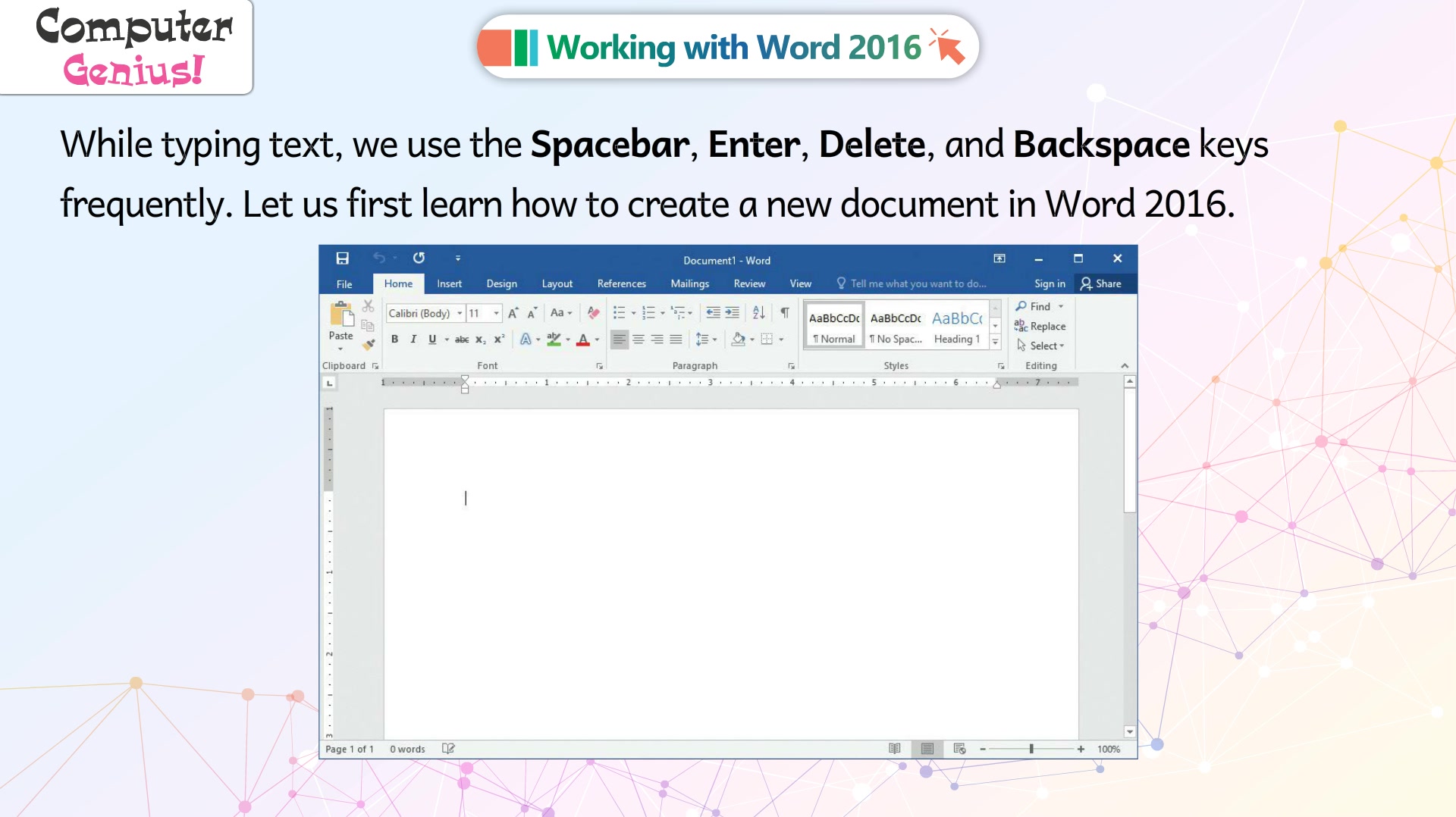Click the Undo arrow icon
This screenshot has height=817, width=1456.
click(x=379, y=258)
